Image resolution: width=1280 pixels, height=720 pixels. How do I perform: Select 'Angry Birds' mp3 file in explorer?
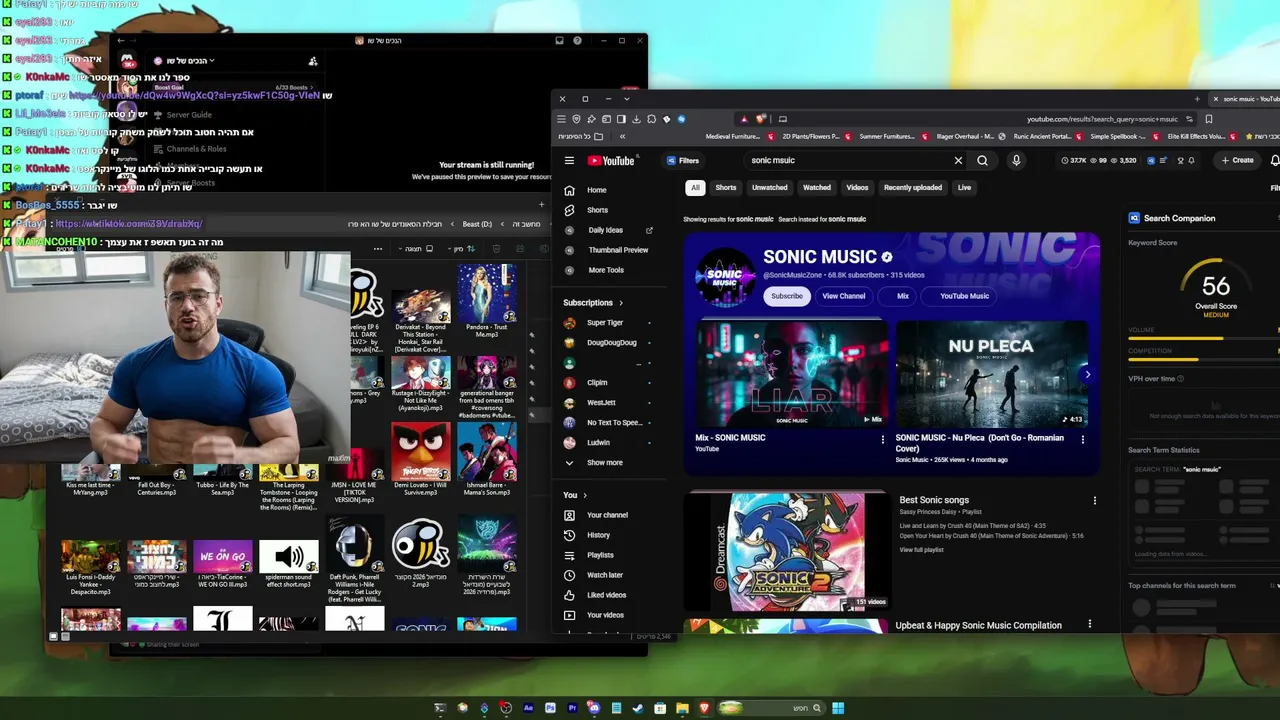click(x=421, y=458)
